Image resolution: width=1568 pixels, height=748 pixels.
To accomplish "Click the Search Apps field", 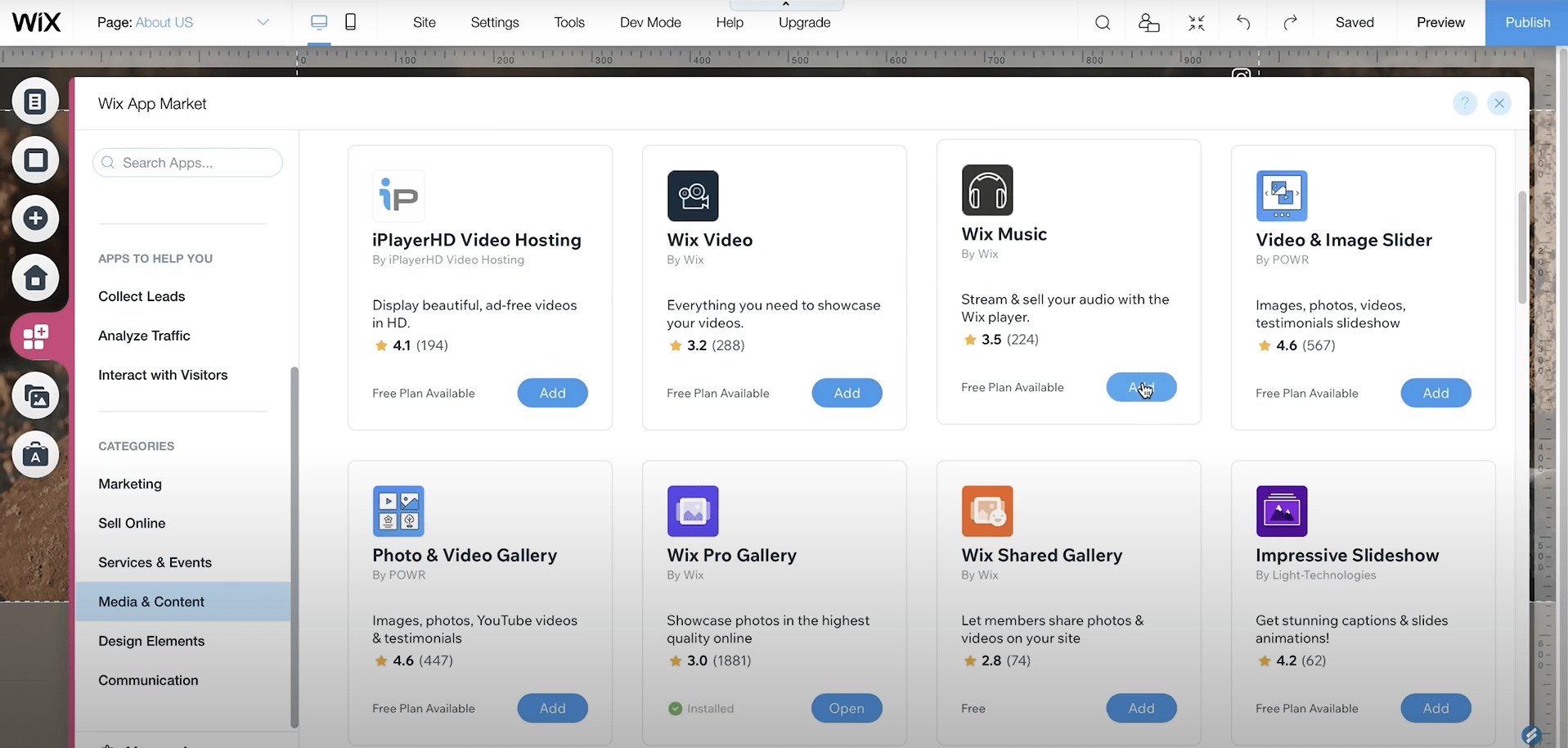I will point(187,163).
